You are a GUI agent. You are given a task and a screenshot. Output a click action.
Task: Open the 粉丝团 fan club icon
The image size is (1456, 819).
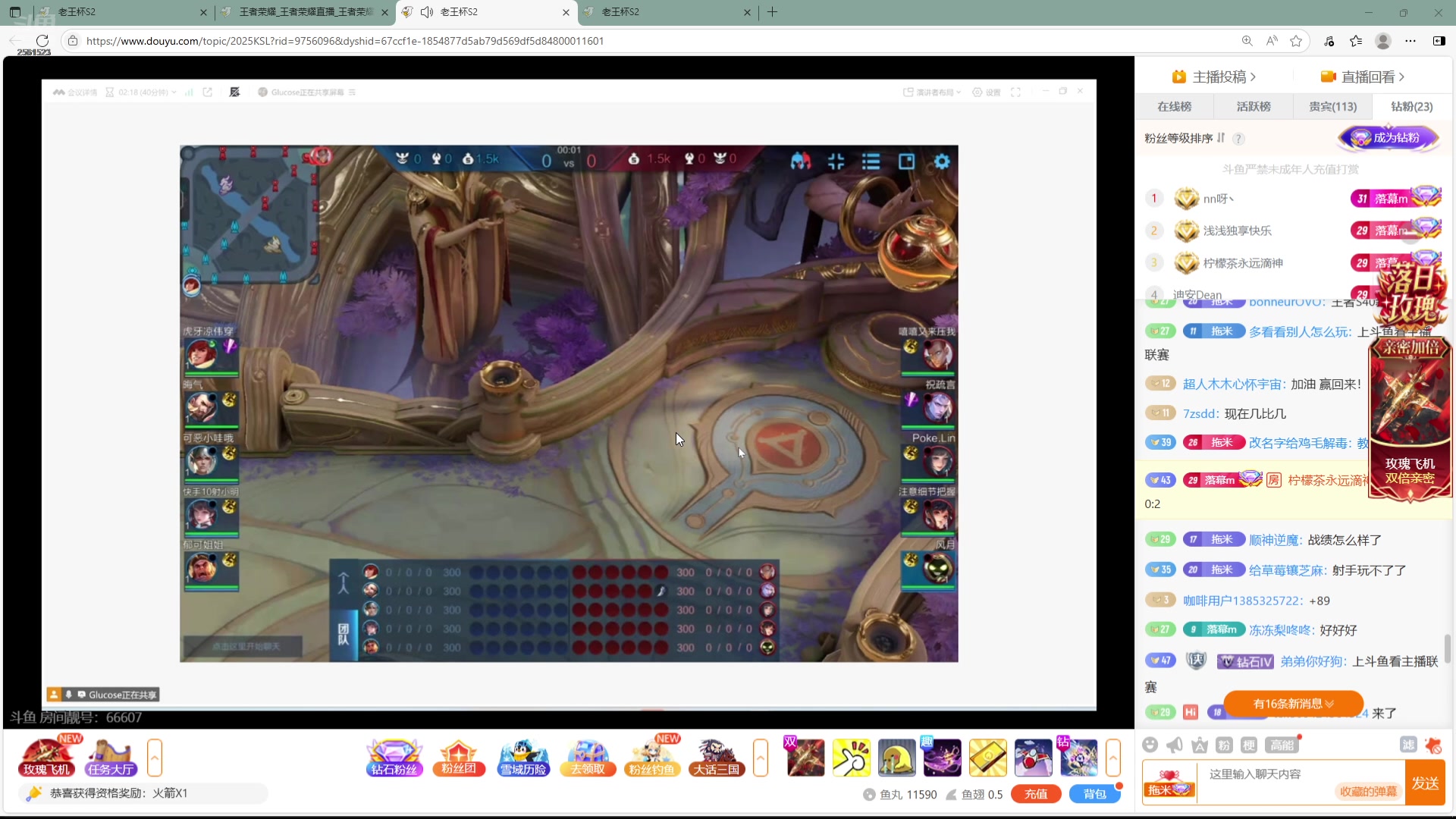pyautogui.click(x=459, y=757)
